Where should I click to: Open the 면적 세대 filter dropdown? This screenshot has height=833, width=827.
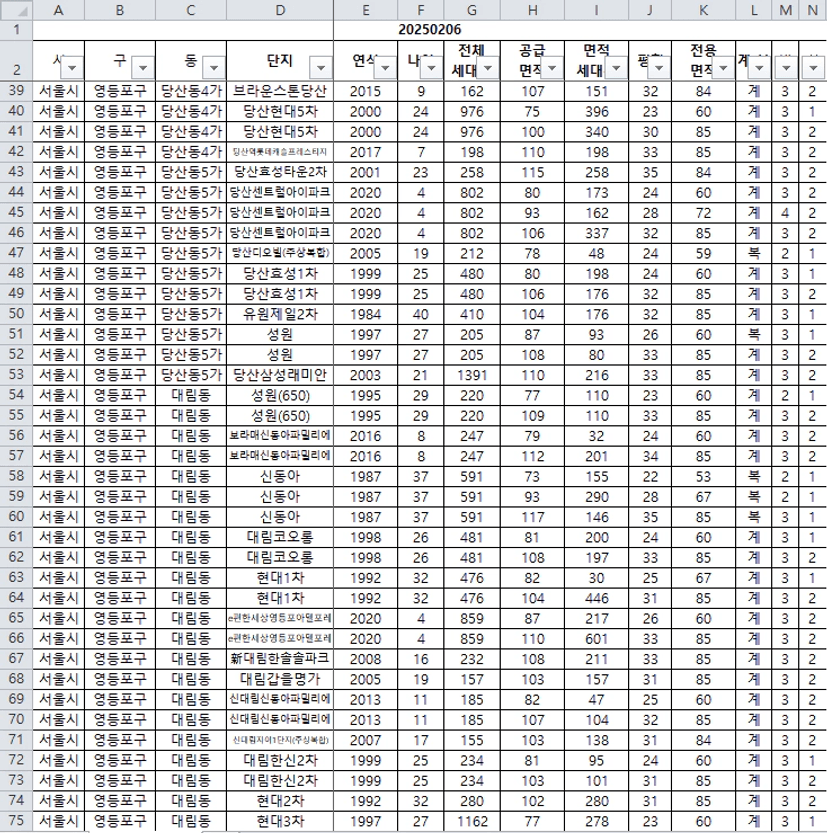[x=616, y=67]
